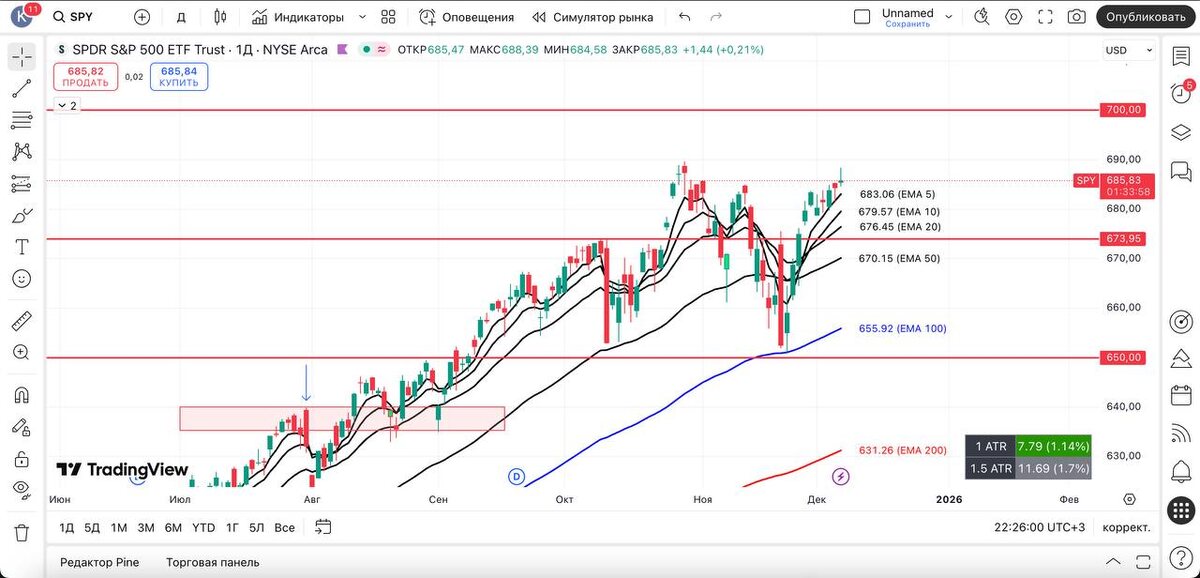Screen dimensions: 1200x578
Task: Open Индикаторы indicators dialog
Action: click(x=298, y=17)
